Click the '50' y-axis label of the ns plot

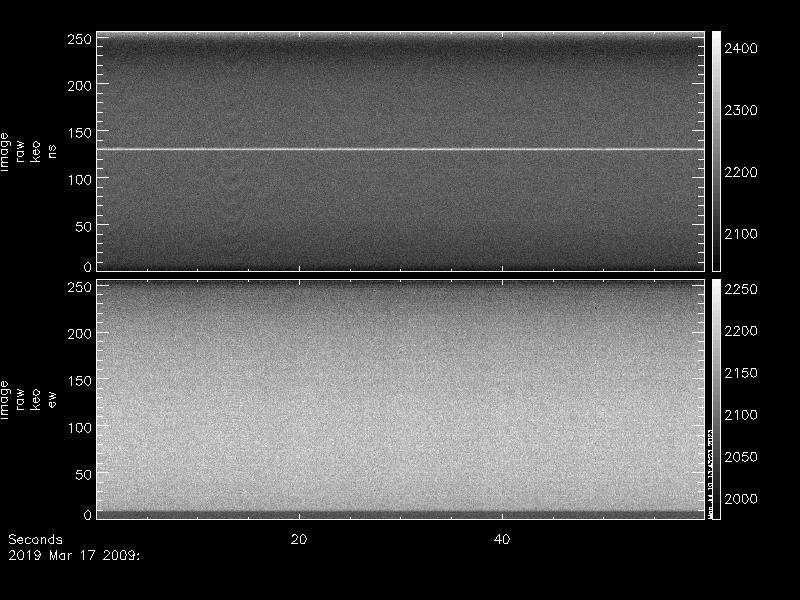(84, 227)
